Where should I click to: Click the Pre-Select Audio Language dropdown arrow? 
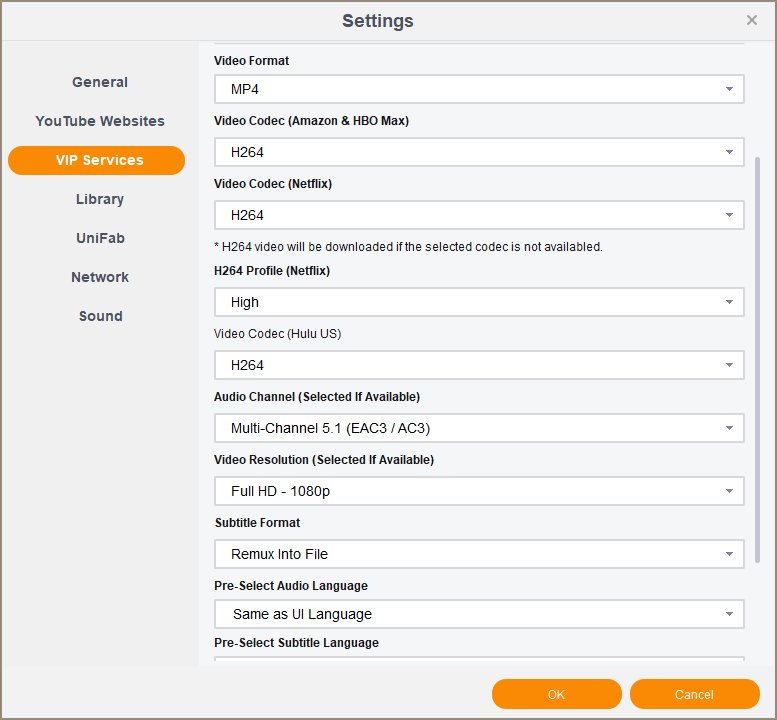click(x=729, y=614)
